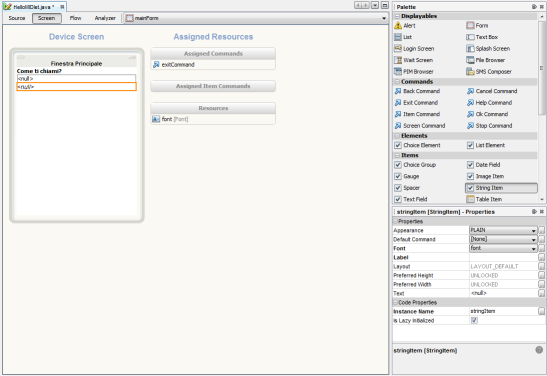Viewport: 547px width, 376px height.
Task: Edit the Instance Name value stringItem
Action: [503, 311]
